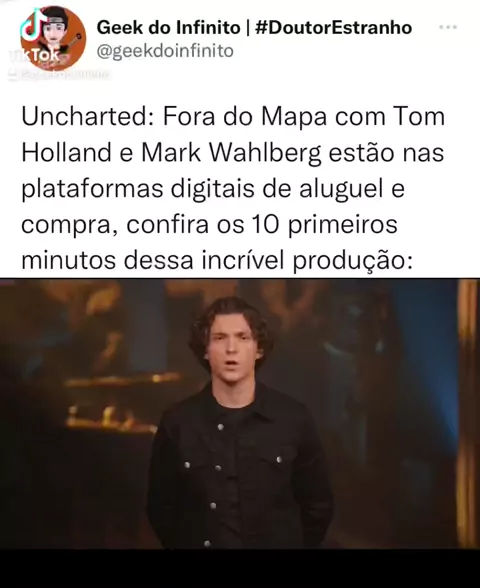Click the black bar beneath the video

[x=240, y=568]
